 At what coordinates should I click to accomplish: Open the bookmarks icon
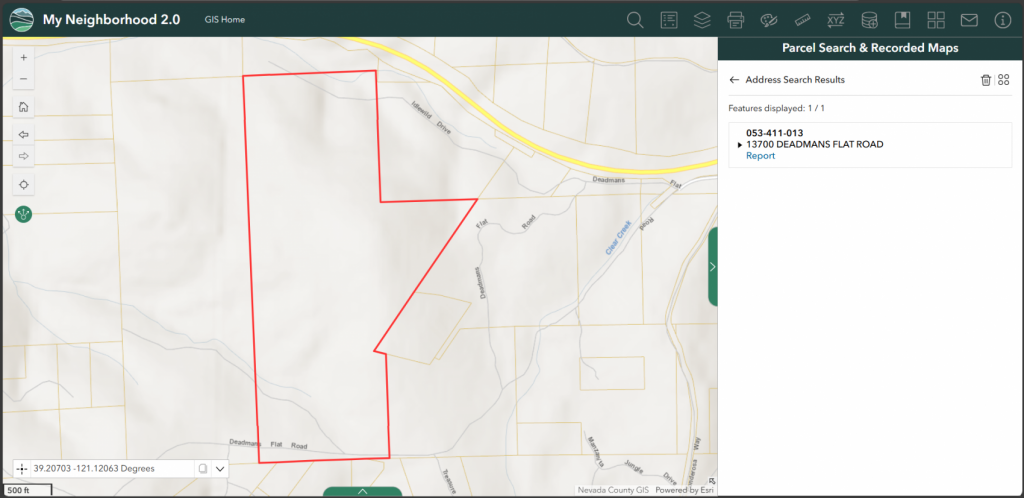[902, 20]
